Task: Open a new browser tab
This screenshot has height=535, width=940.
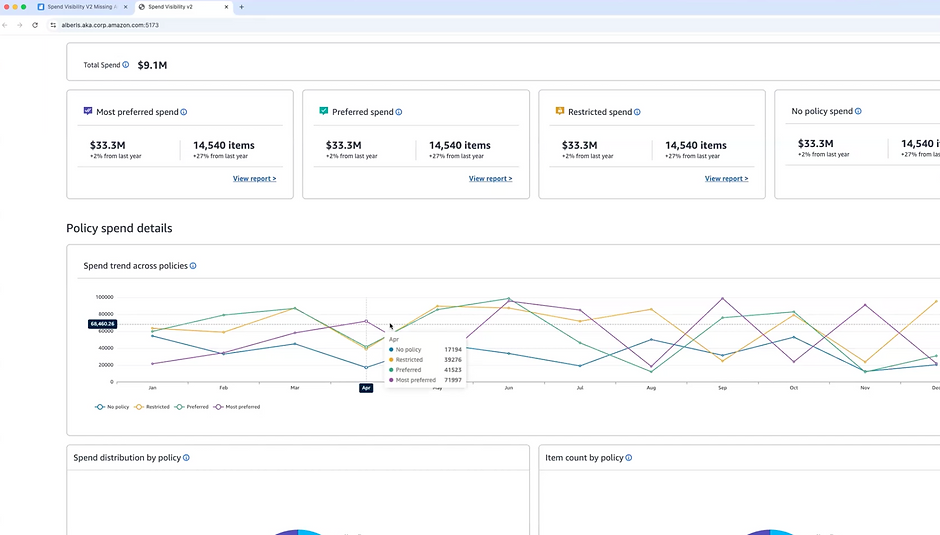Action: [x=242, y=7]
